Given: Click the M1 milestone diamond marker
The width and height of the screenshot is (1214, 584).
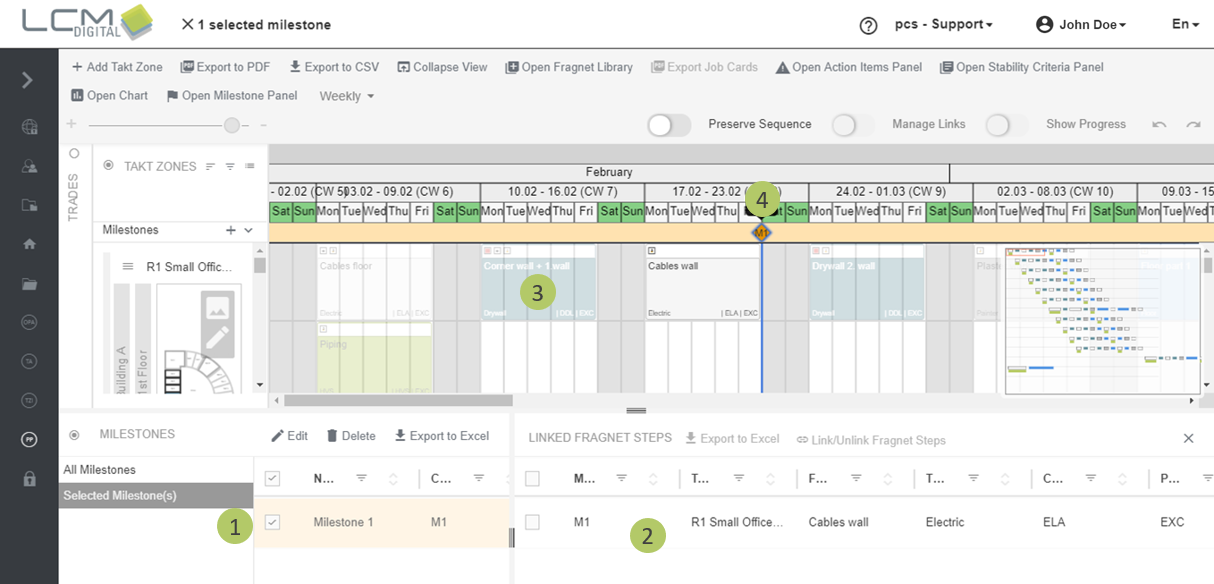Looking at the screenshot, I should pos(762,232).
